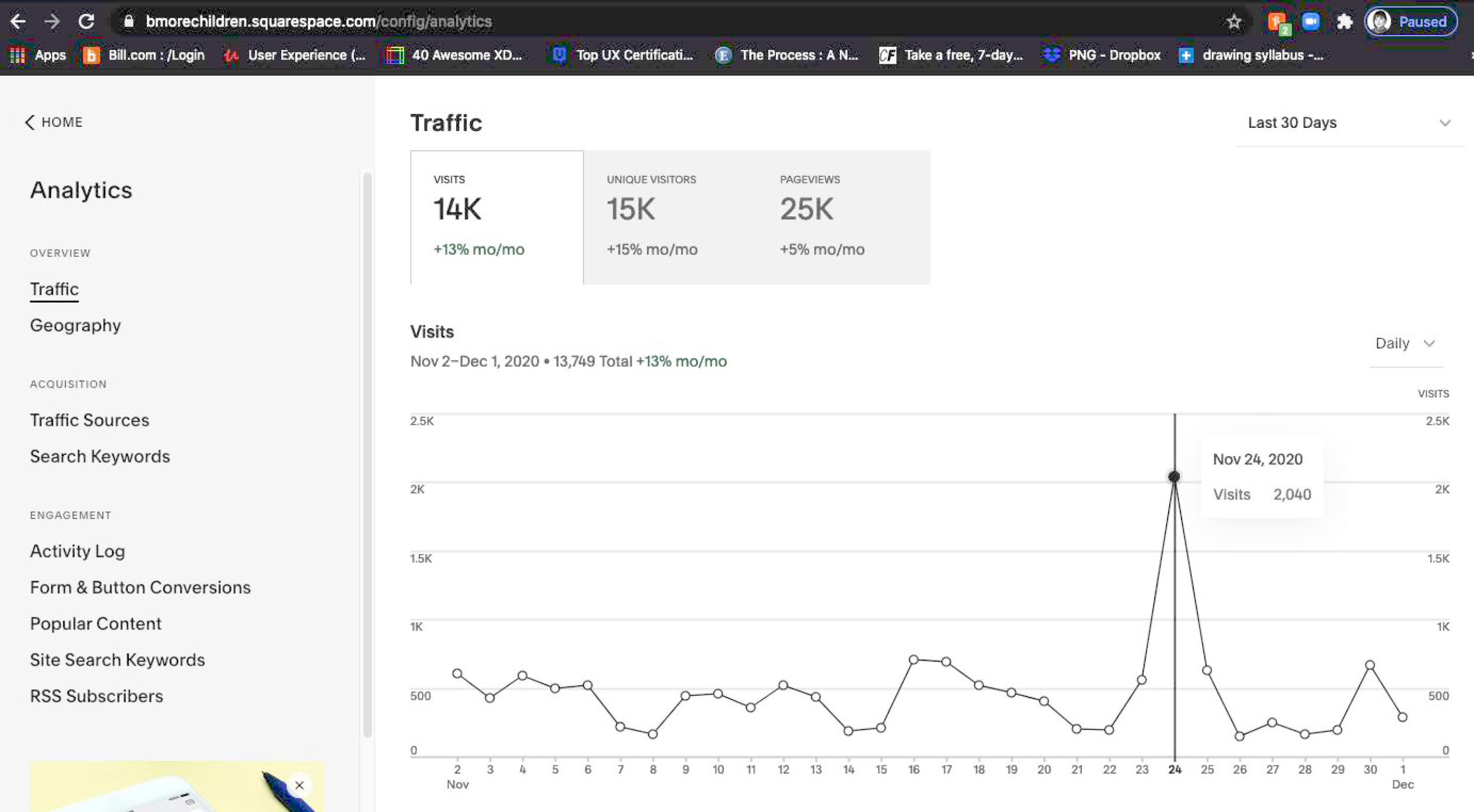Open the Activity Log page
This screenshot has height=812, width=1474.
click(78, 551)
